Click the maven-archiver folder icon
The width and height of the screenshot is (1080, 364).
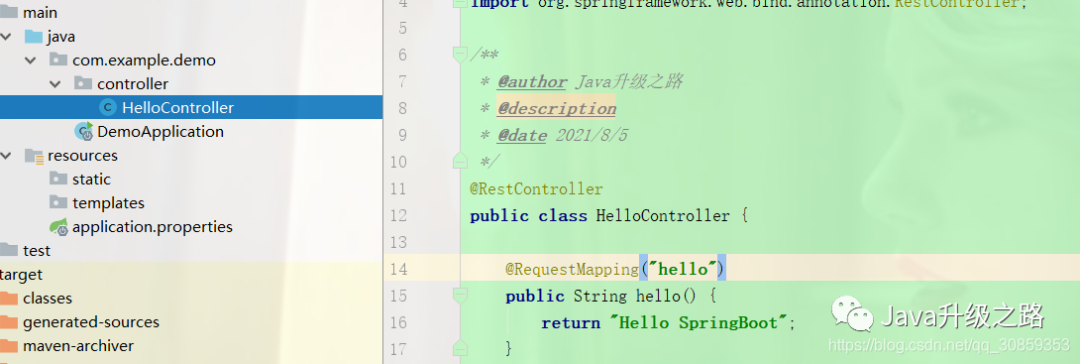coord(8,345)
